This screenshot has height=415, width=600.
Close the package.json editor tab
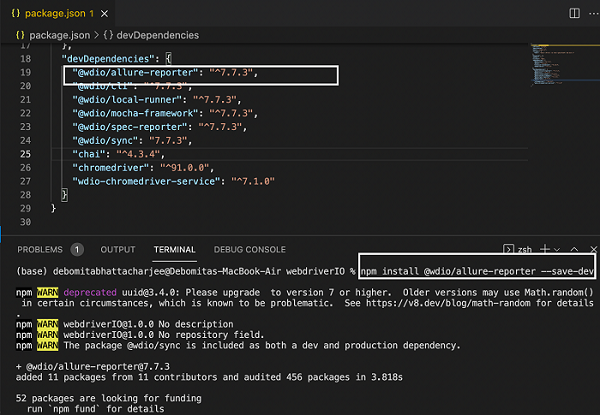104,15
